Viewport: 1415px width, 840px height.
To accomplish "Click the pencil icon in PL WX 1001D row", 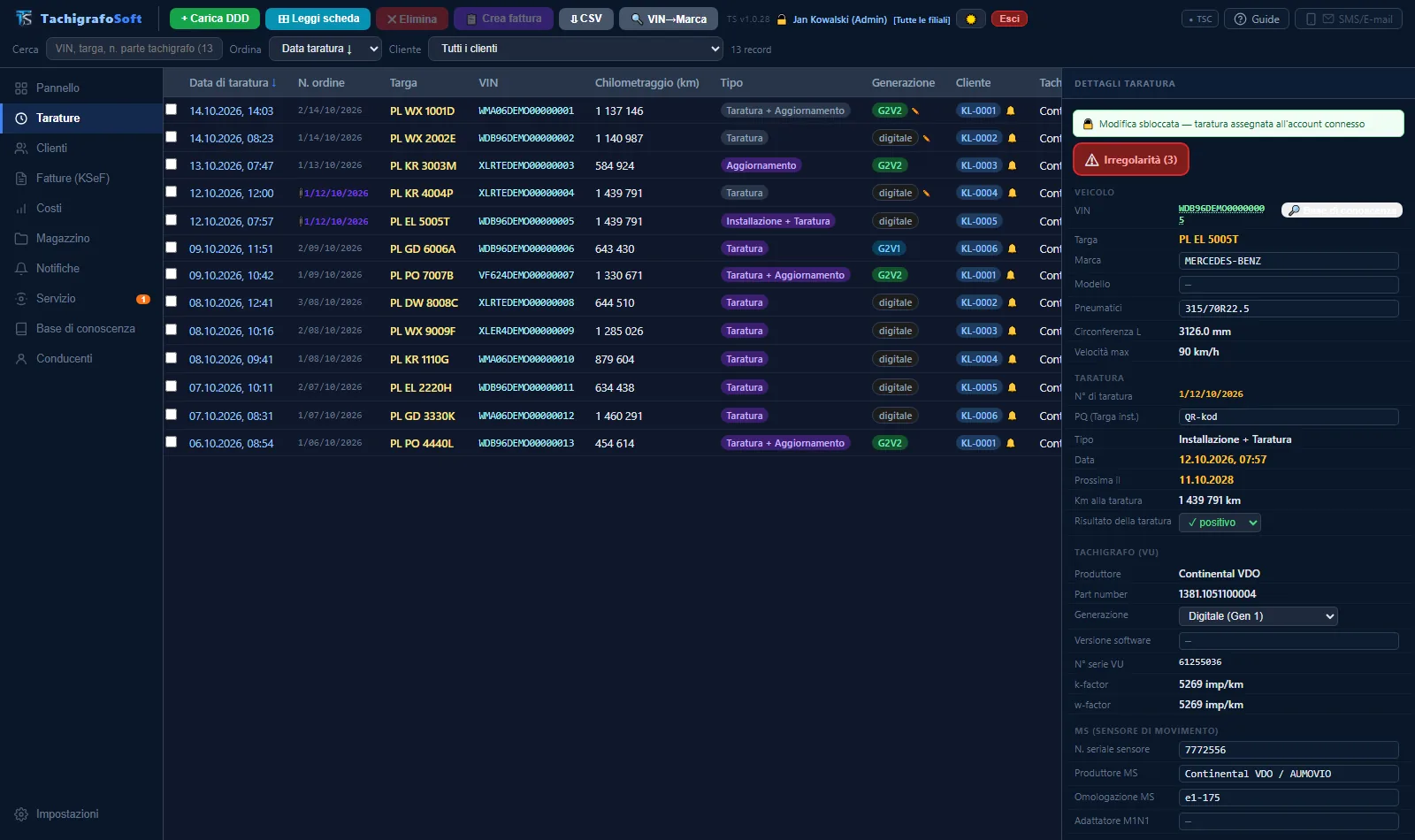I will coord(915,111).
